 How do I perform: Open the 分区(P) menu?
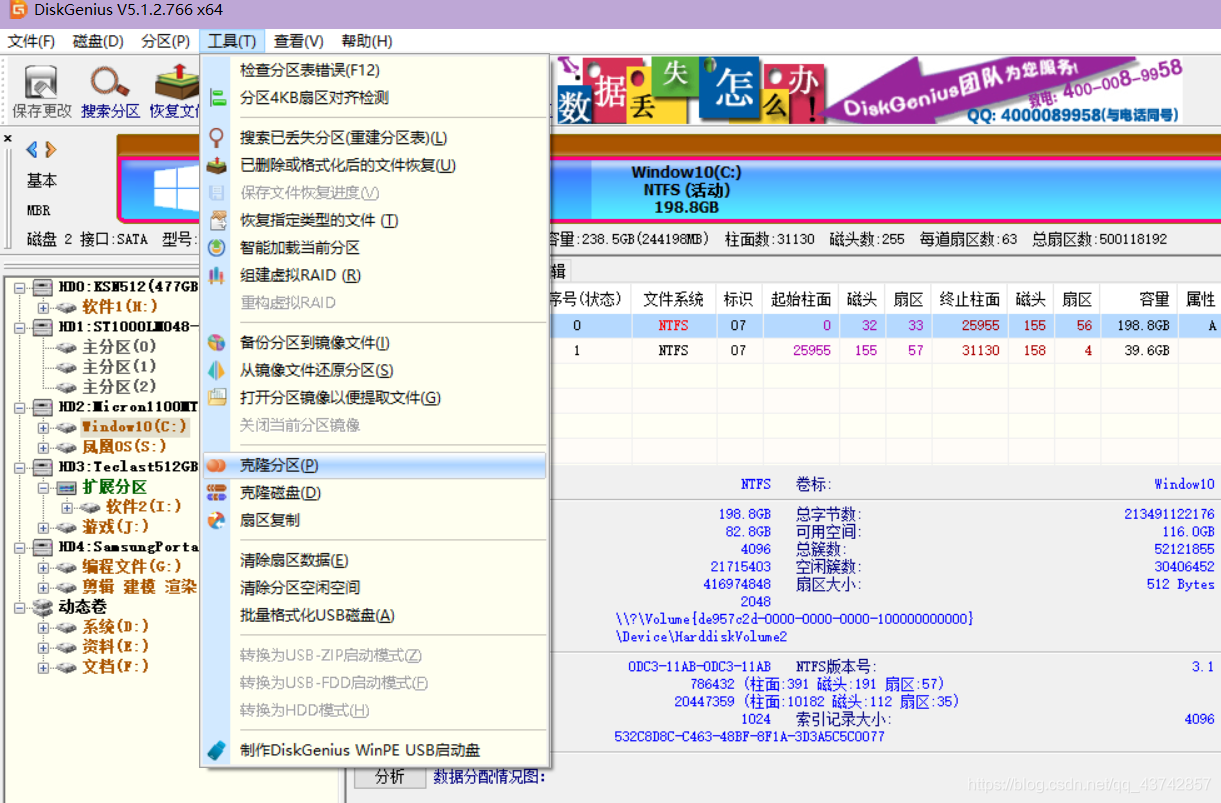coord(165,41)
